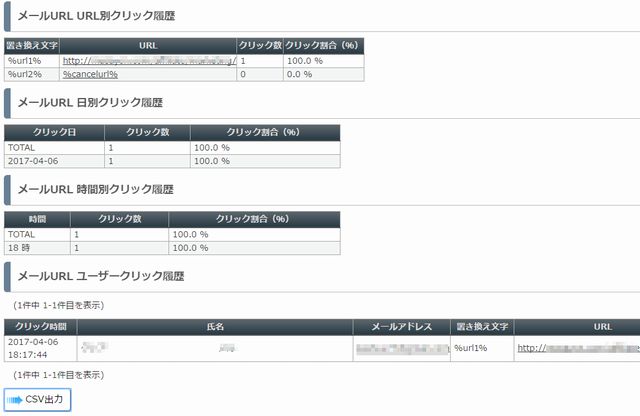Click the 置き換え文字 column header in URL table
This screenshot has height=416, width=640.
pos(32,46)
